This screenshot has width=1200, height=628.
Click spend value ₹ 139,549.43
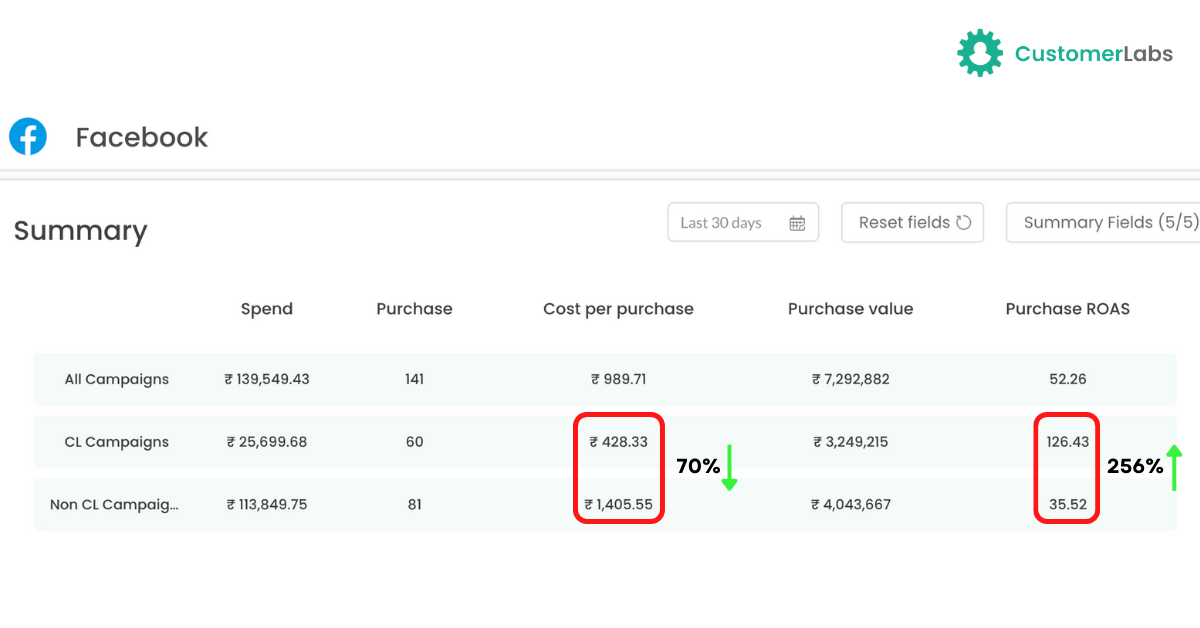pyautogui.click(x=267, y=379)
